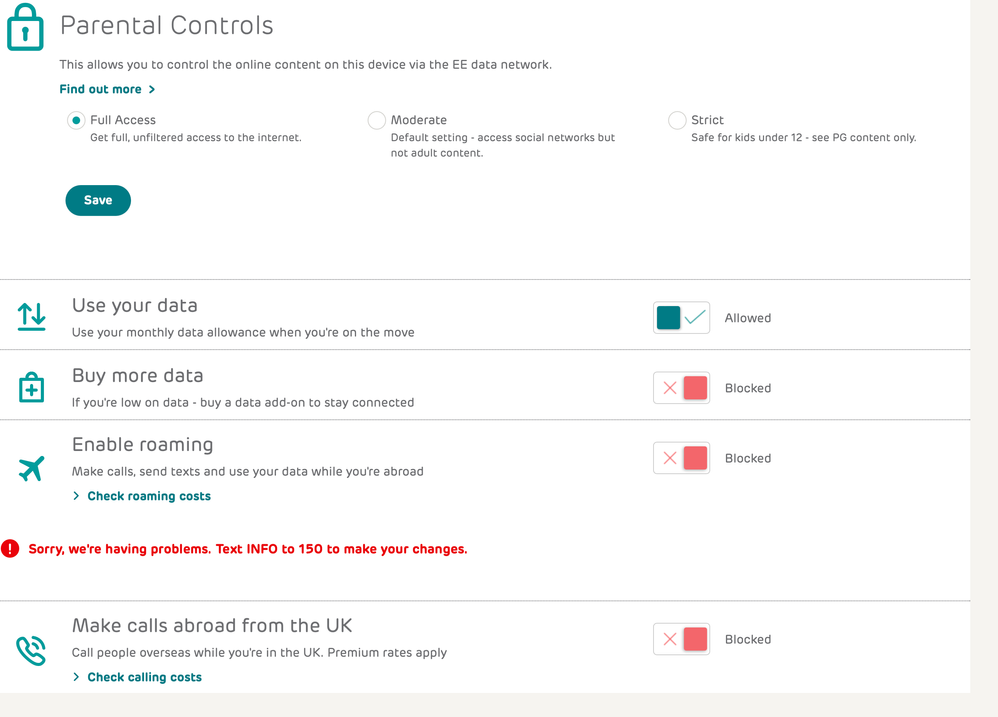This screenshot has height=717, width=998.
Task: Choose the Strict parental control setting
Action: [x=677, y=120]
